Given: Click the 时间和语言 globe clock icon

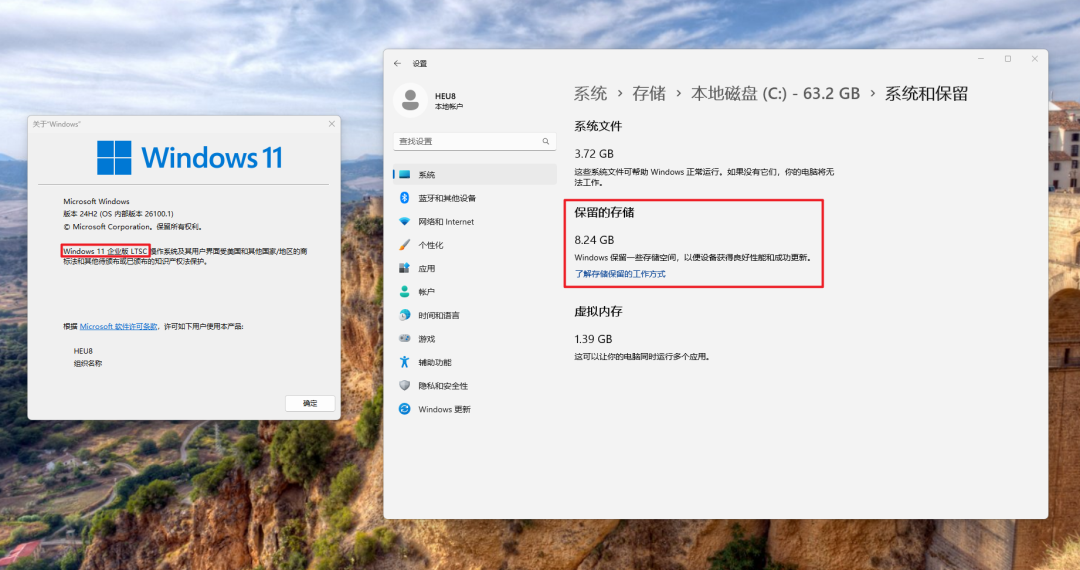Looking at the screenshot, I should (x=404, y=315).
